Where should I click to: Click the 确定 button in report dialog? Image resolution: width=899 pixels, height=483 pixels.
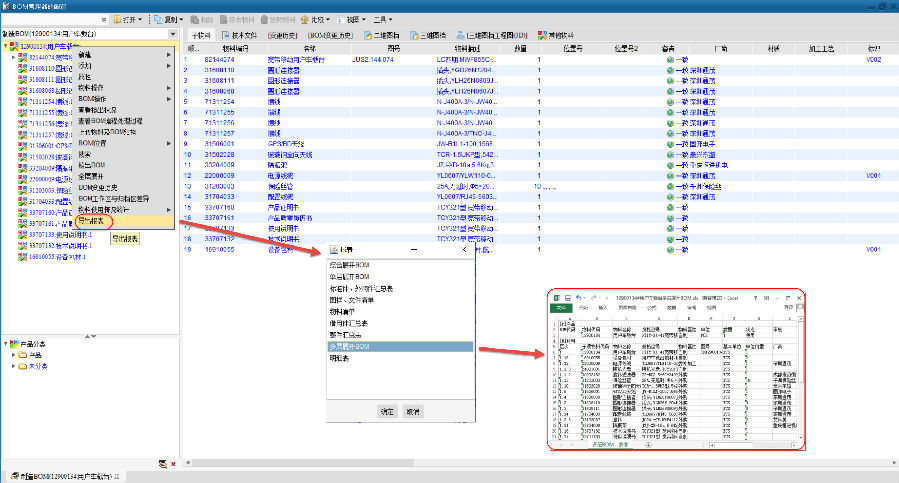[387, 411]
